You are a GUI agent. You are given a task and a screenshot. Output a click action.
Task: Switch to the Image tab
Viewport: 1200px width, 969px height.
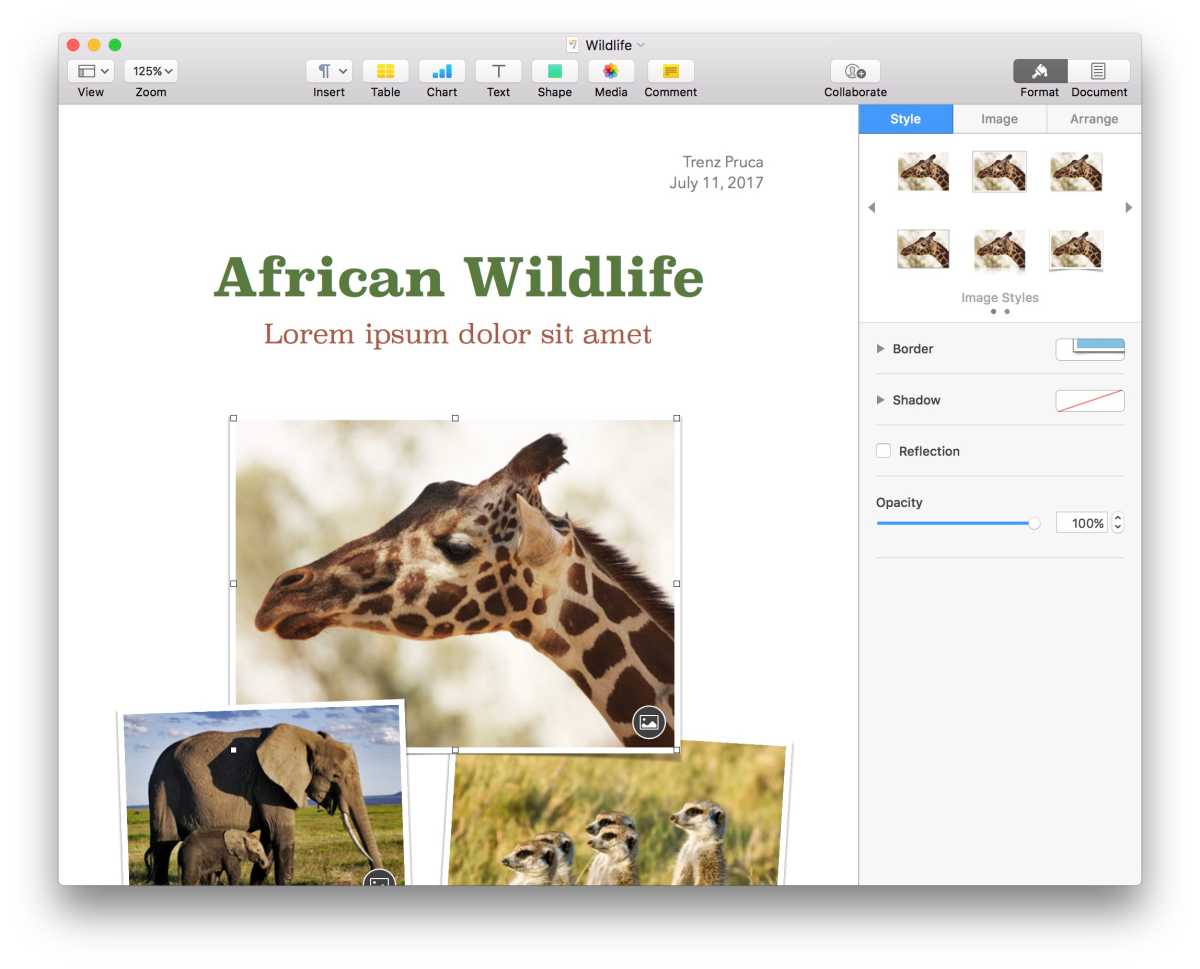[999, 119]
